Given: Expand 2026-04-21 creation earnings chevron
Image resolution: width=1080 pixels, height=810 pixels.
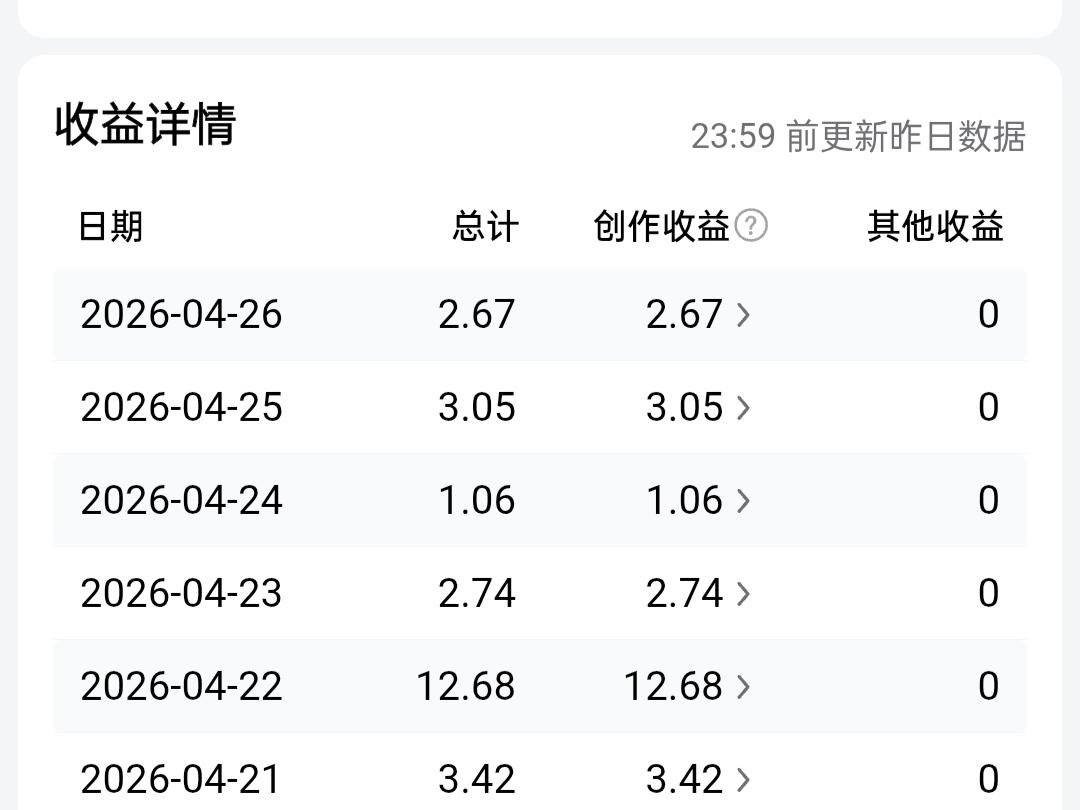Looking at the screenshot, I should tap(743, 780).
